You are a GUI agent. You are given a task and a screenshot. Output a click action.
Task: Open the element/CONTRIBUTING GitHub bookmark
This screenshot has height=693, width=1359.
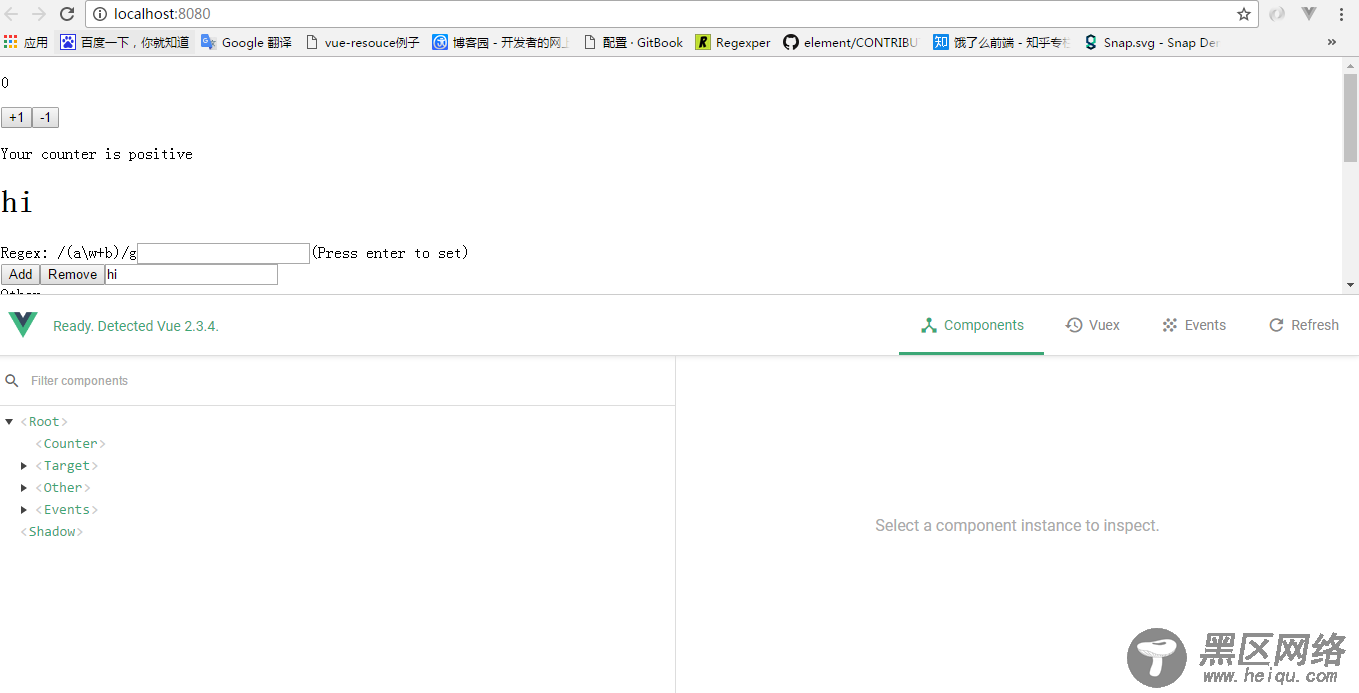pyautogui.click(x=850, y=42)
